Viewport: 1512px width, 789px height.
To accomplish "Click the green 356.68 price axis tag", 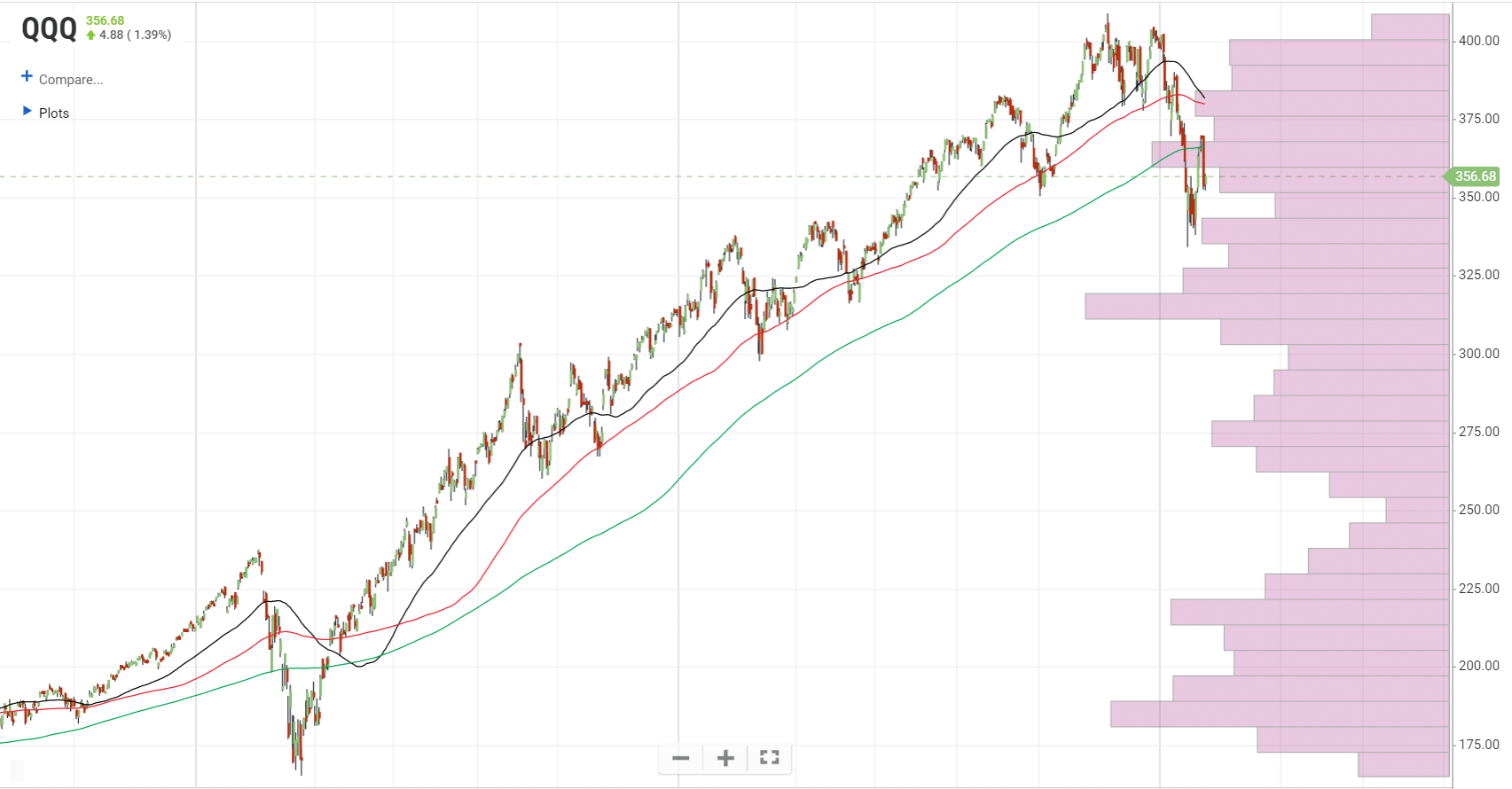I will 1473,176.
